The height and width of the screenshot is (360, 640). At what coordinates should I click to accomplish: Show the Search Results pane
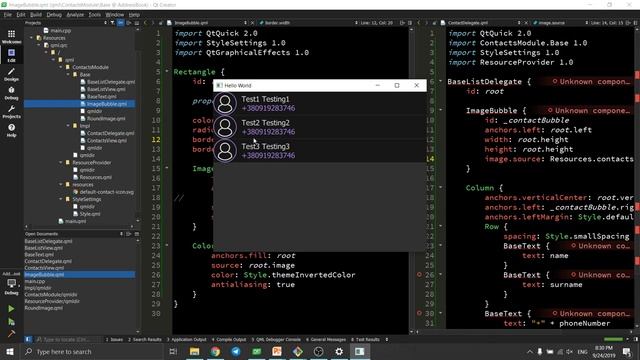pos(145,340)
